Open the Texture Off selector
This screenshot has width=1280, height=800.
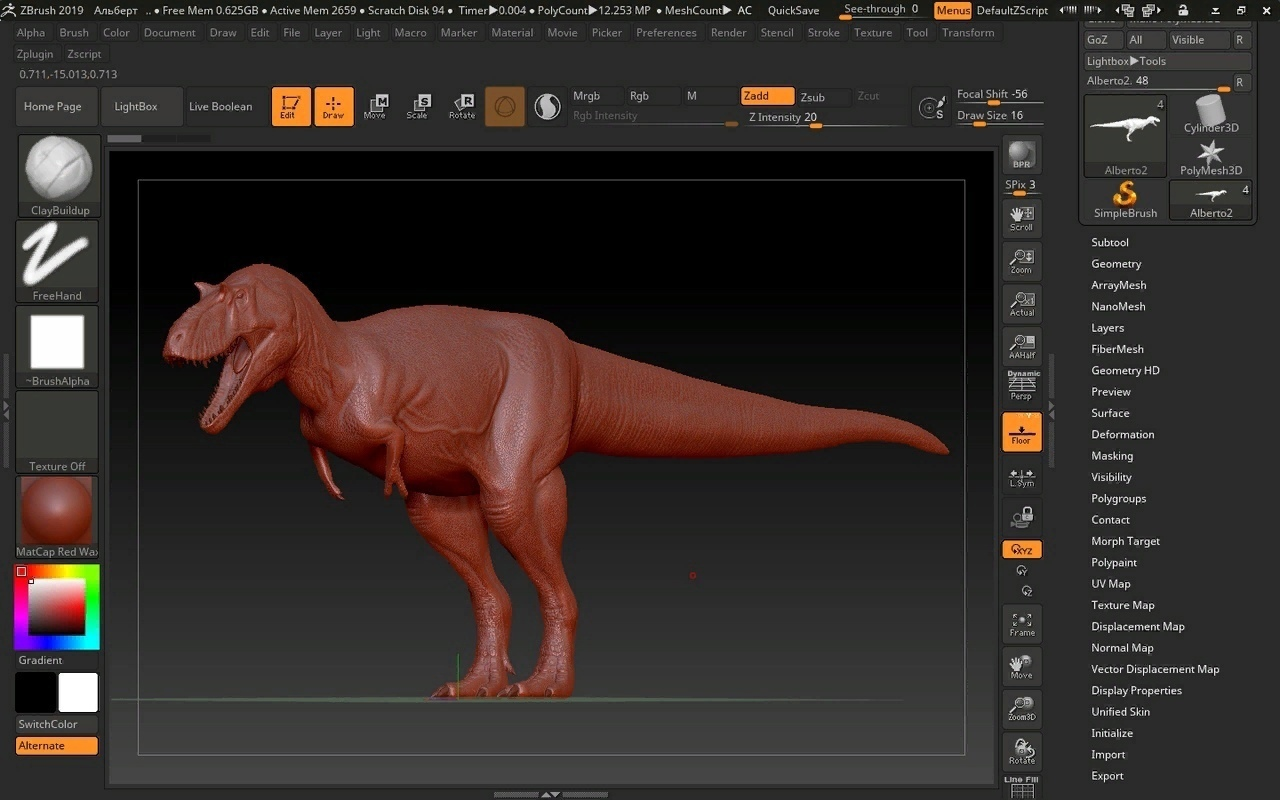[57, 432]
